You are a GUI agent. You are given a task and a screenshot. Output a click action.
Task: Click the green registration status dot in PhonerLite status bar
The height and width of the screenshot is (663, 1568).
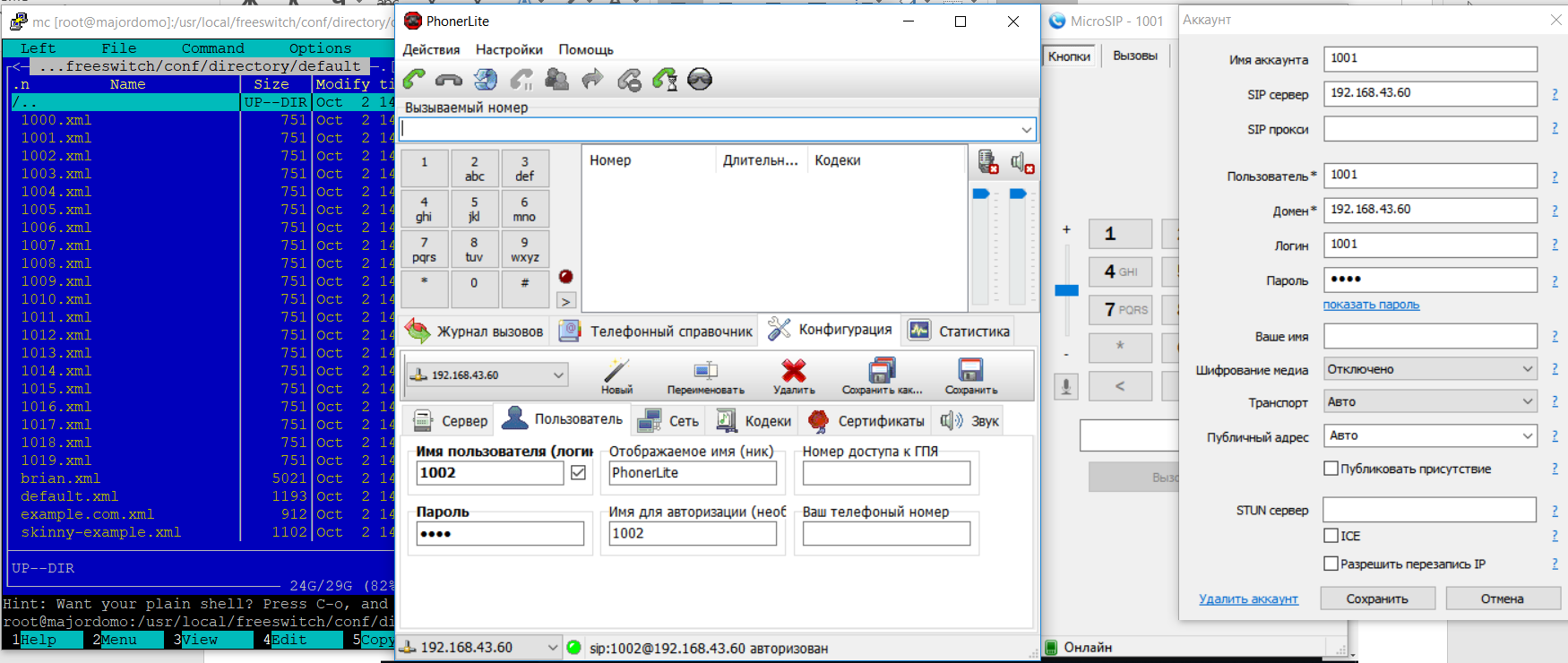tap(574, 647)
